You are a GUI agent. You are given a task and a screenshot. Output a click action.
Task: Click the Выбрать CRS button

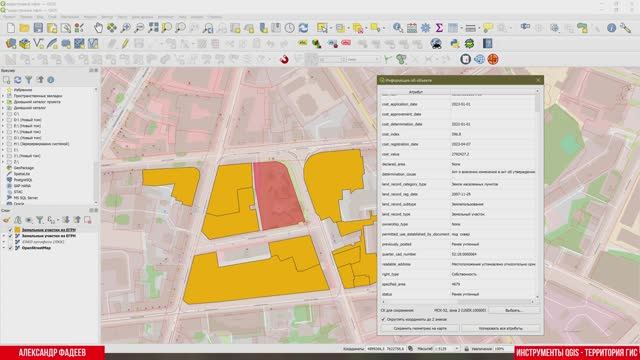[x=514, y=310]
